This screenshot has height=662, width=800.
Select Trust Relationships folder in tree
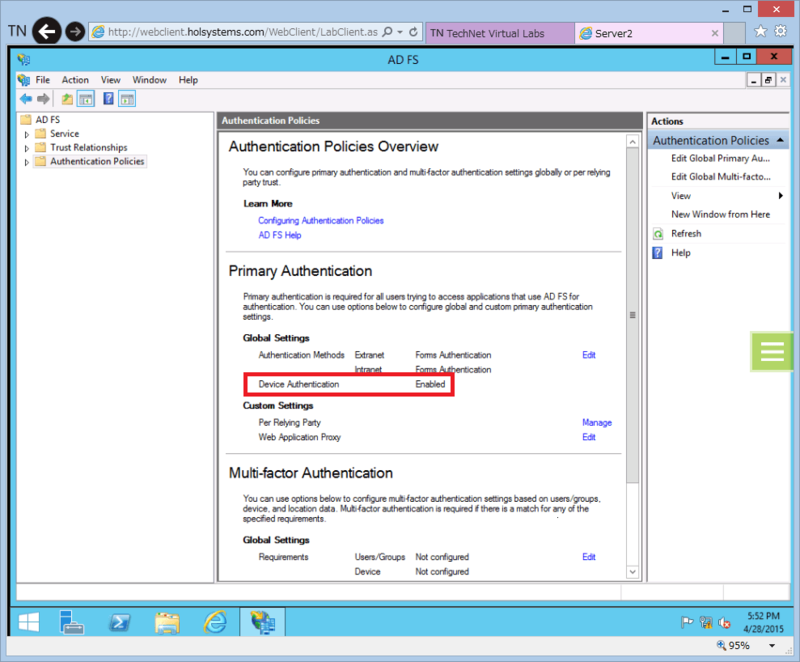click(89, 148)
